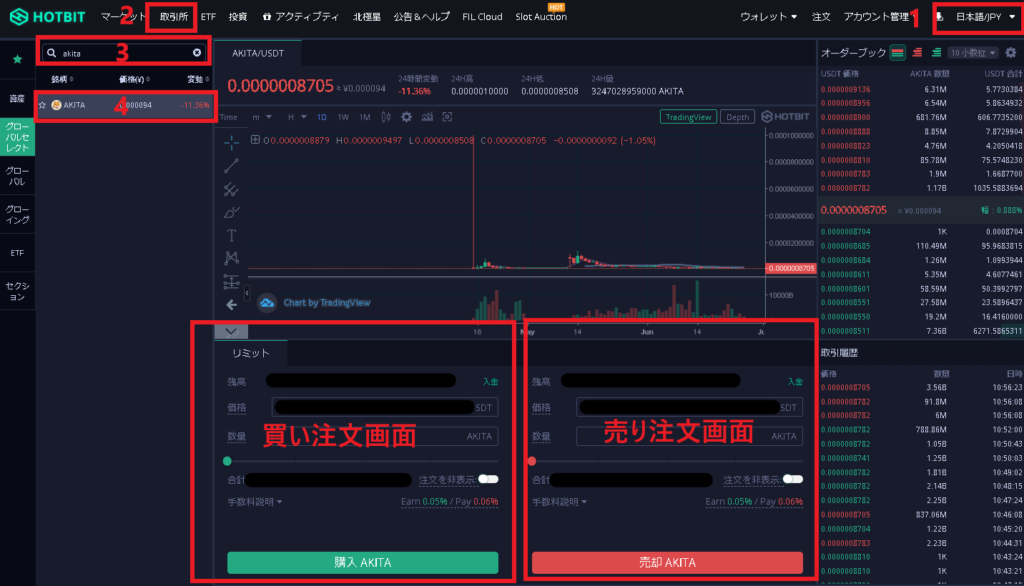The height and width of the screenshot is (586, 1024).
Task: Select the favorites star sidebar icon
Action: click(x=18, y=59)
